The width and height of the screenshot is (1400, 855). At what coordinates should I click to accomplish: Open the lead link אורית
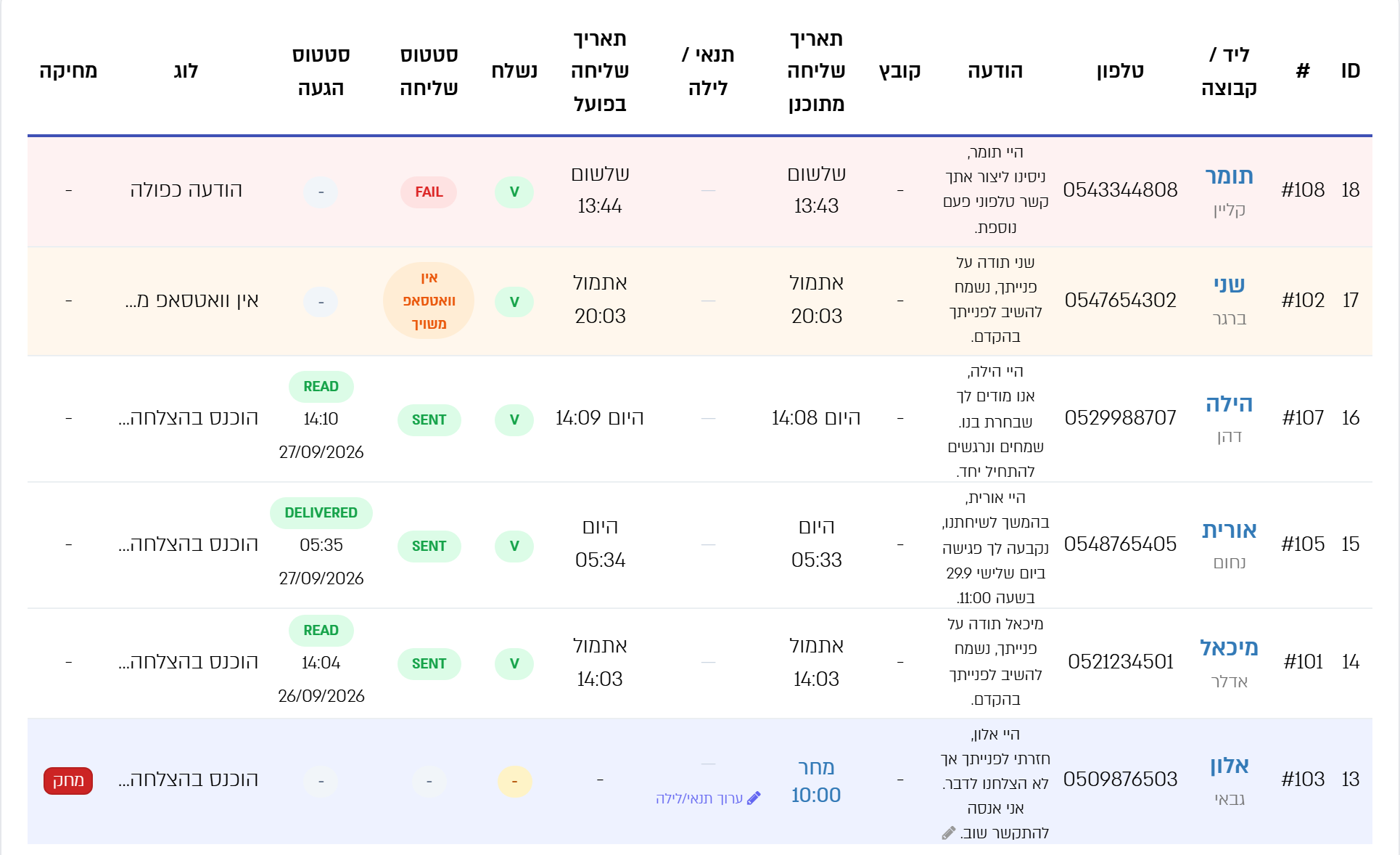point(1229,530)
